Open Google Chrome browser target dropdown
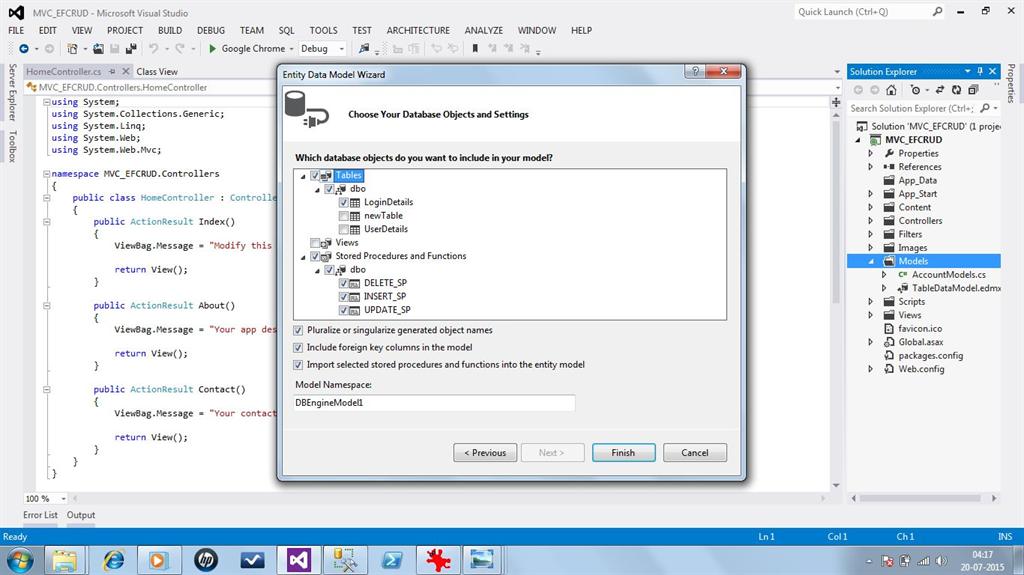This screenshot has width=1024, height=575. (x=291, y=49)
